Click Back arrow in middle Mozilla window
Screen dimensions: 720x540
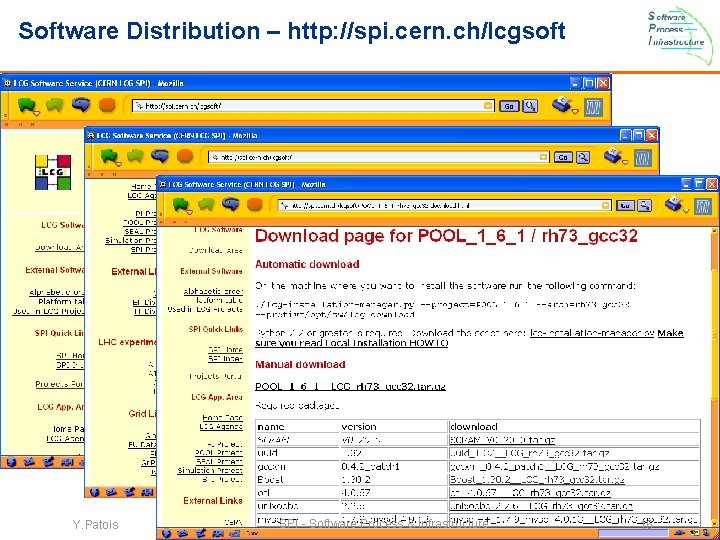tap(108, 157)
